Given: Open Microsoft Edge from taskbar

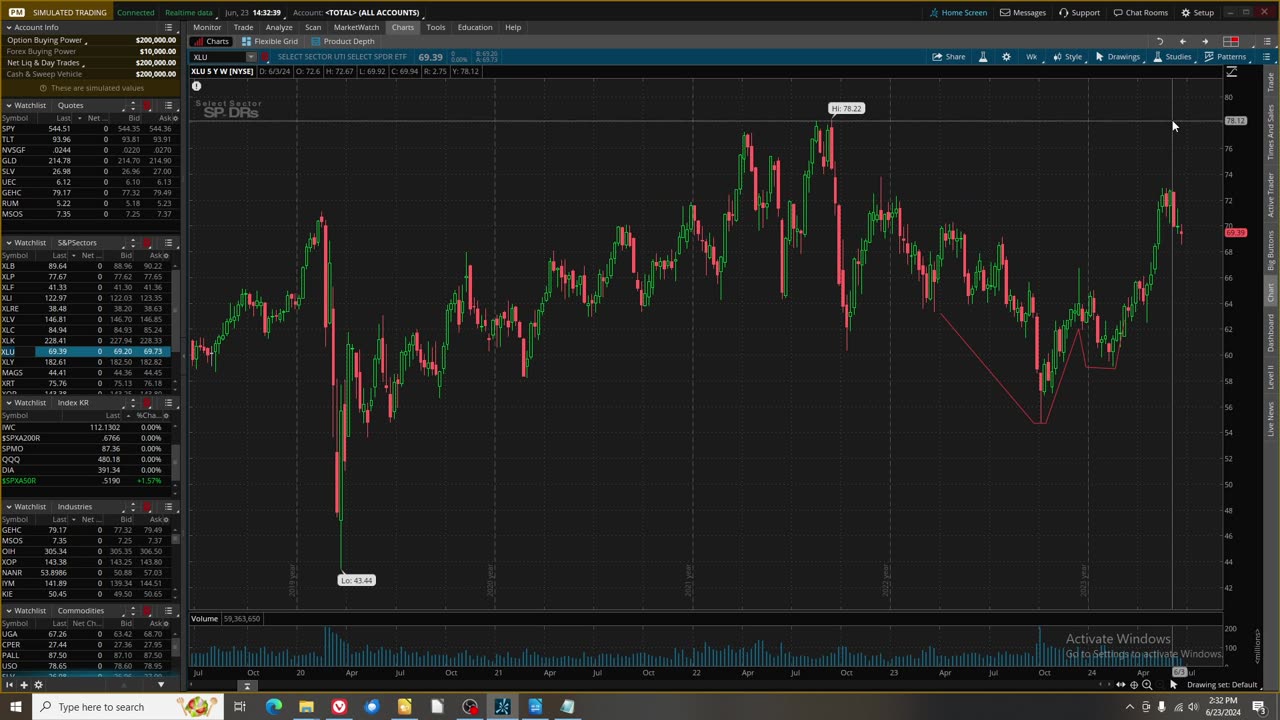Looking at the screenshot, I should (274, 707).
